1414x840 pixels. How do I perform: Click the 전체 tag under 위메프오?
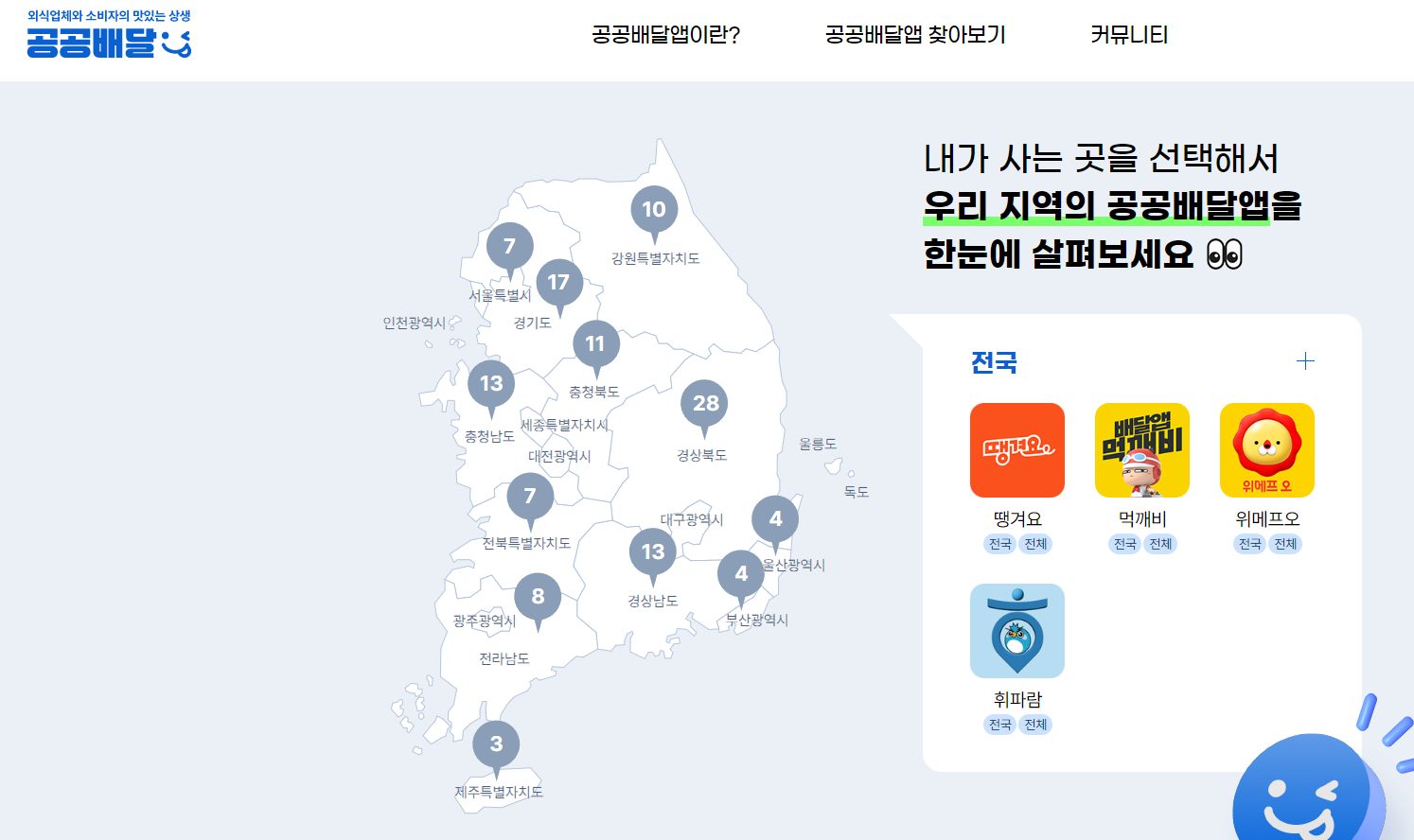pyautogui.click(x=1285, y=544)
